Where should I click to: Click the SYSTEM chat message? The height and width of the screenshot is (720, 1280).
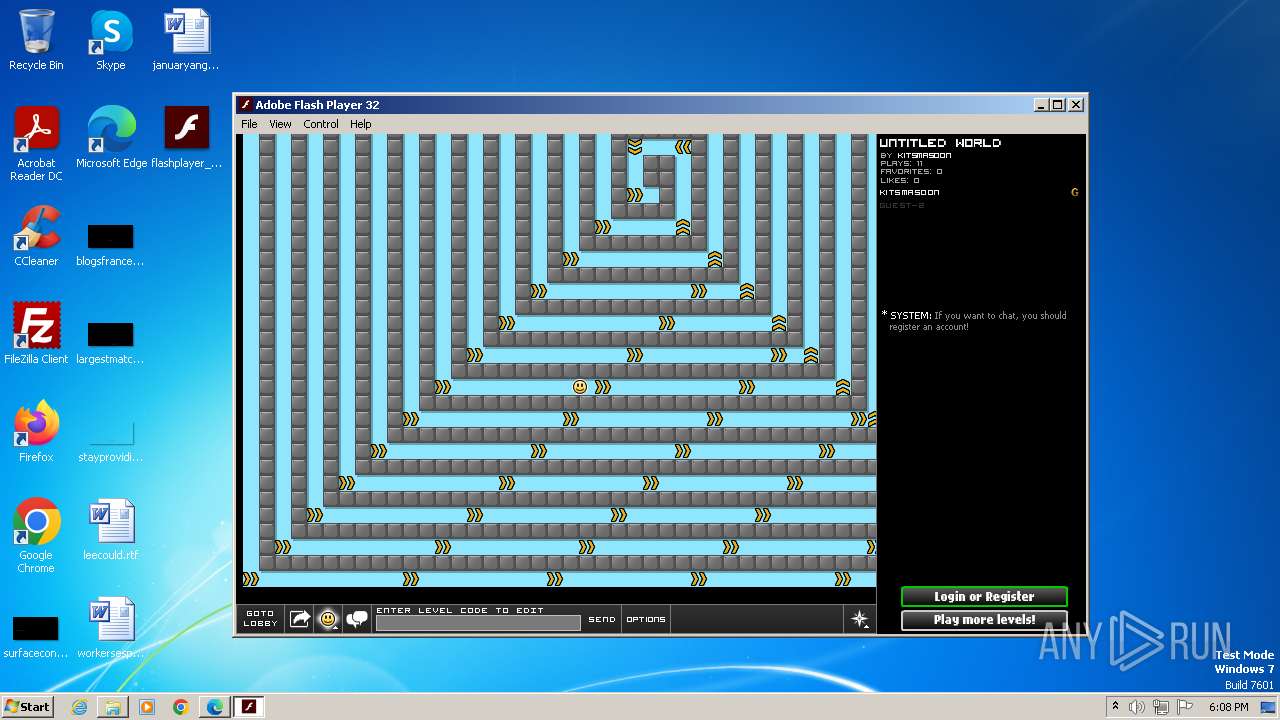pyautogui.click(x=974, y=321)
